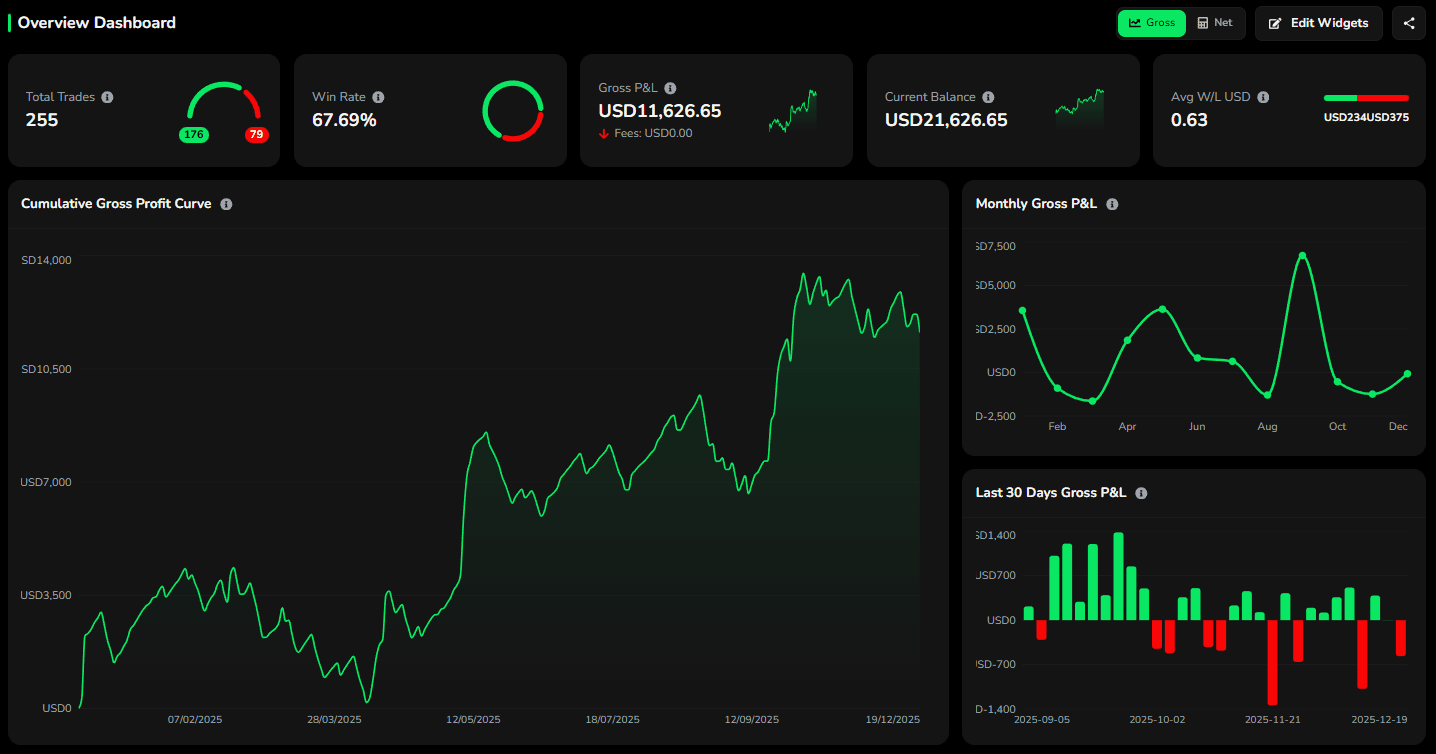
Task: Click the Gross P&L sparkline chart
Action: (791, 110)
